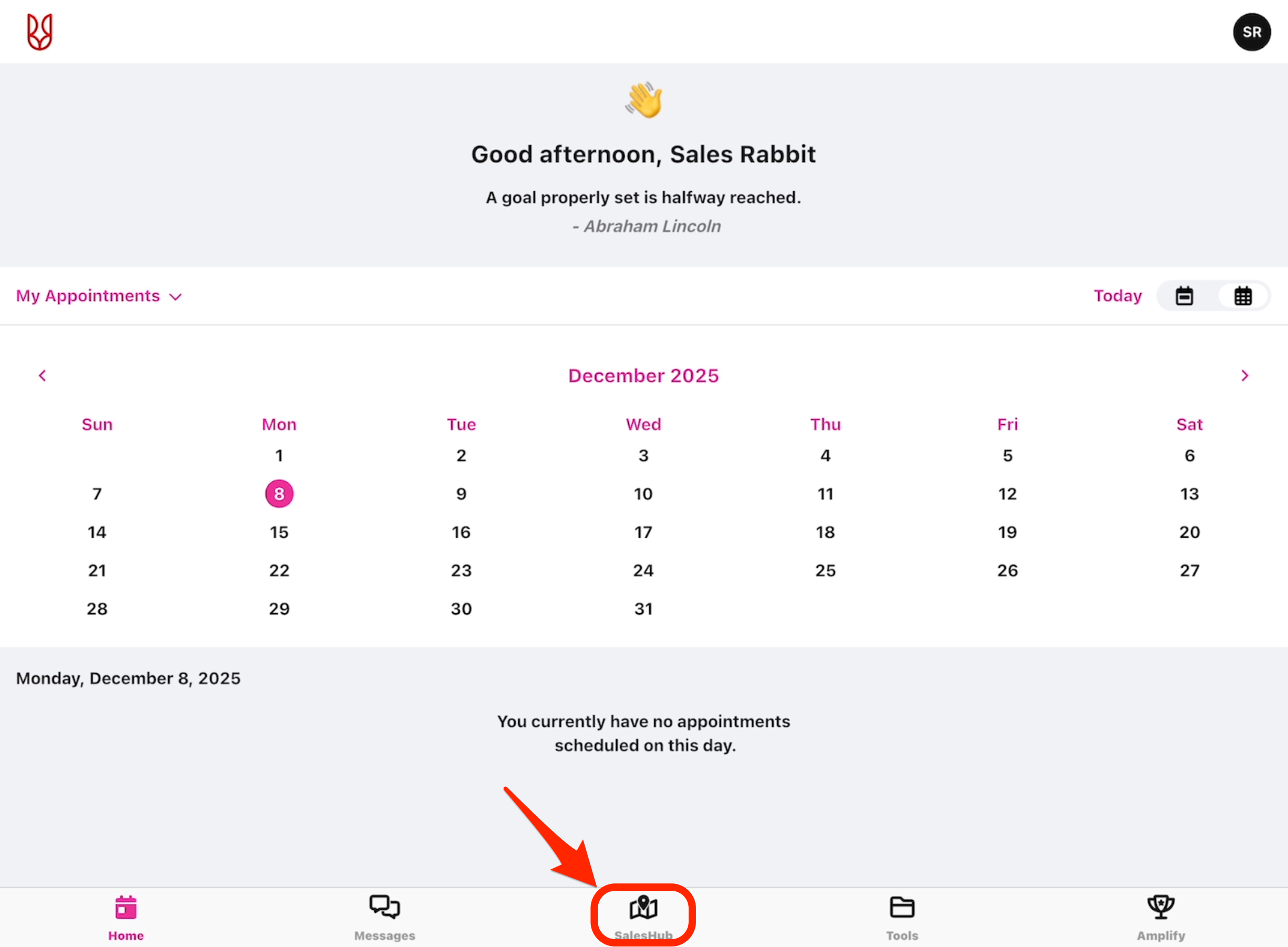
Task: Open the SalesHub map icon
Action: click(643, 908)
